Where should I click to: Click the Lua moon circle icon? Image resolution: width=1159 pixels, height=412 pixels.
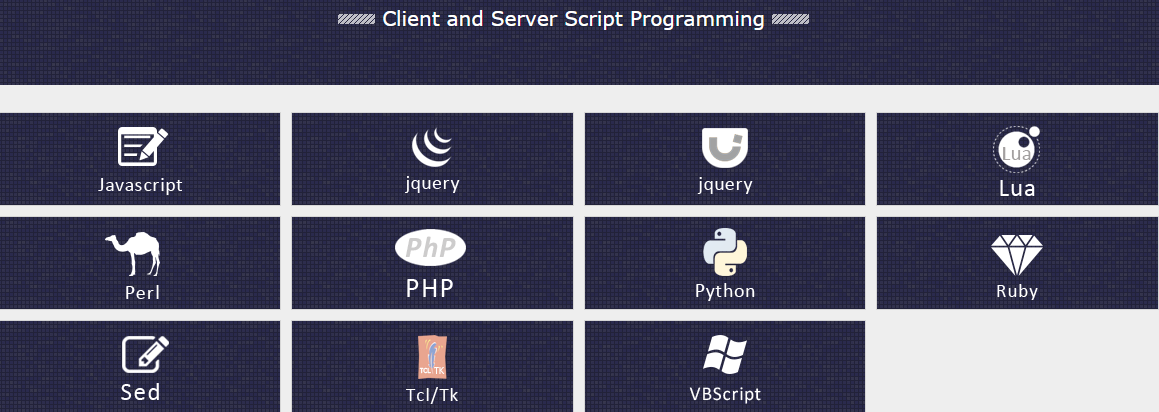click(1016, 149)
